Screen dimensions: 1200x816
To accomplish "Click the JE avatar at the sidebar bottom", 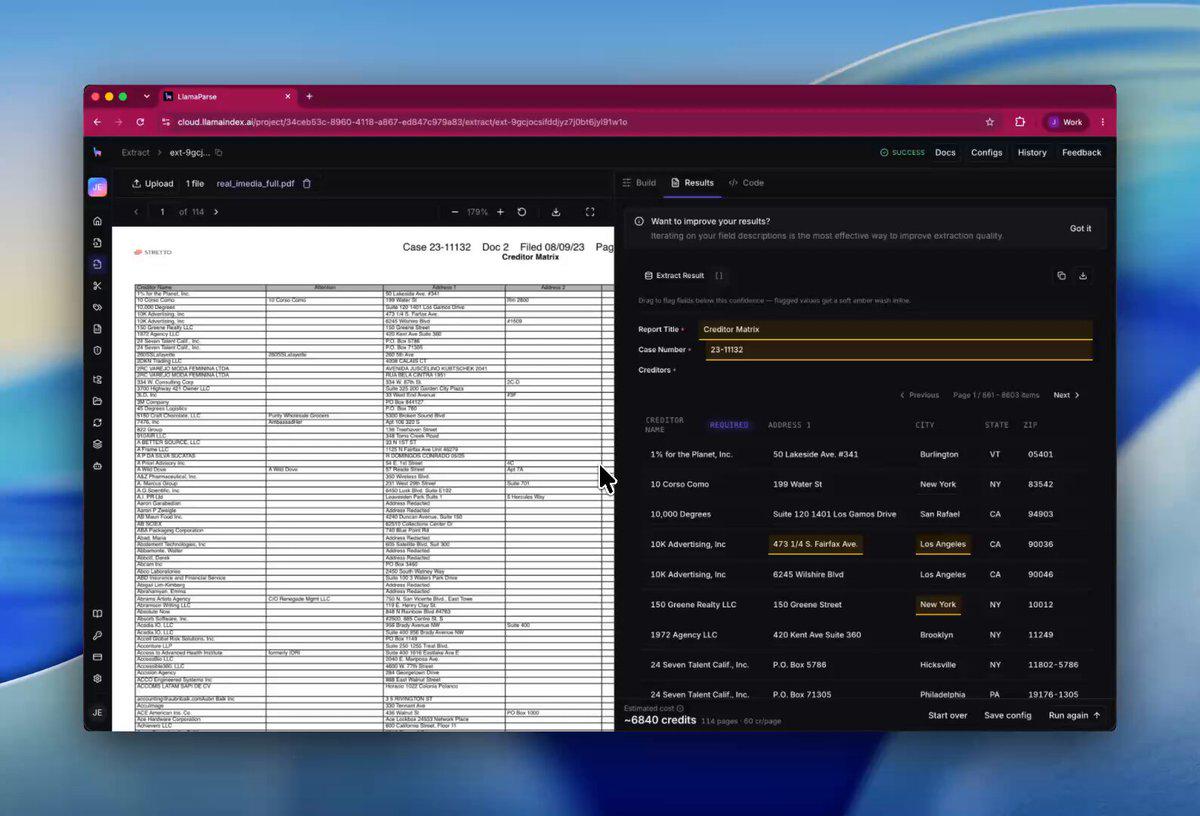I will (97, 712).
